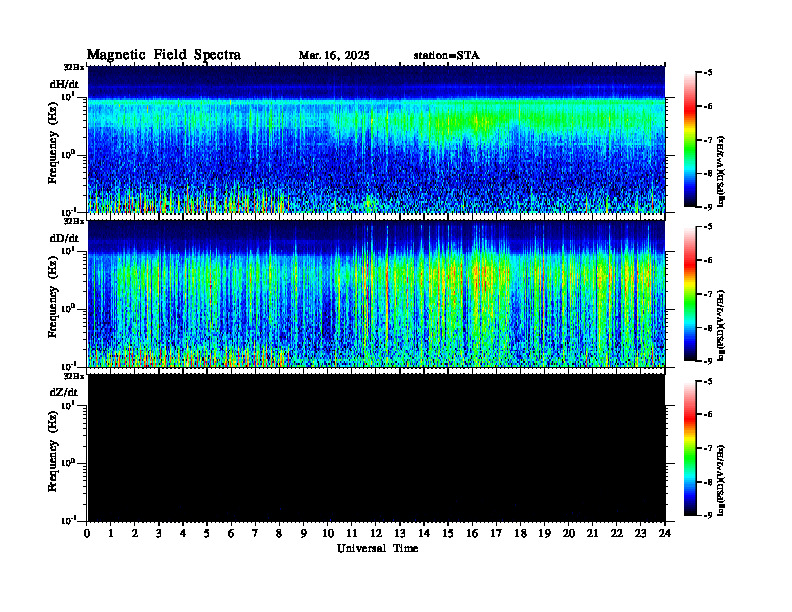Click the log(PSD) label beside dD/dt color bar

point(722,326)
